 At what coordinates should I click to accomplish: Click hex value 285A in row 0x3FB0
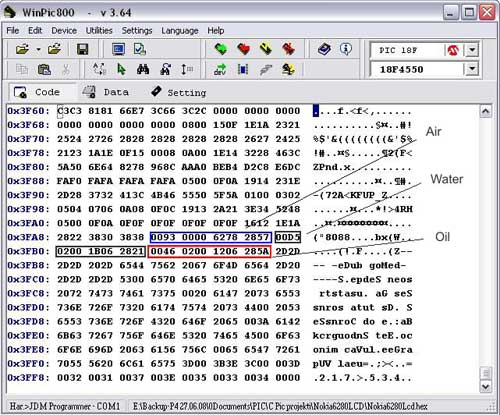tap(257, 251)
